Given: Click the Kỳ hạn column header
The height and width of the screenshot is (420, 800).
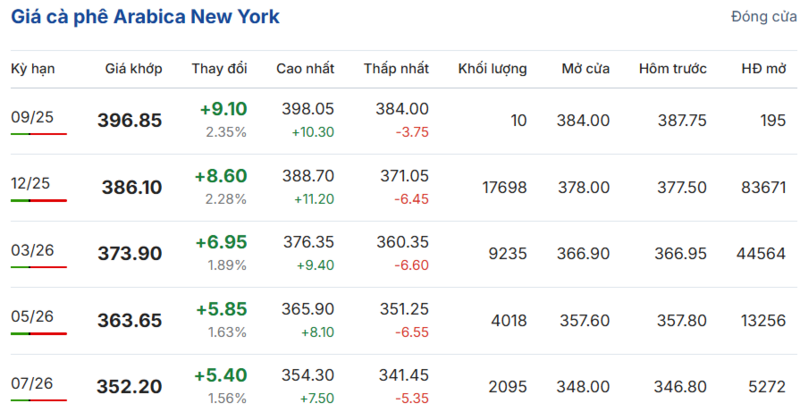Looking at the screenshot, I should coord(32,68).
